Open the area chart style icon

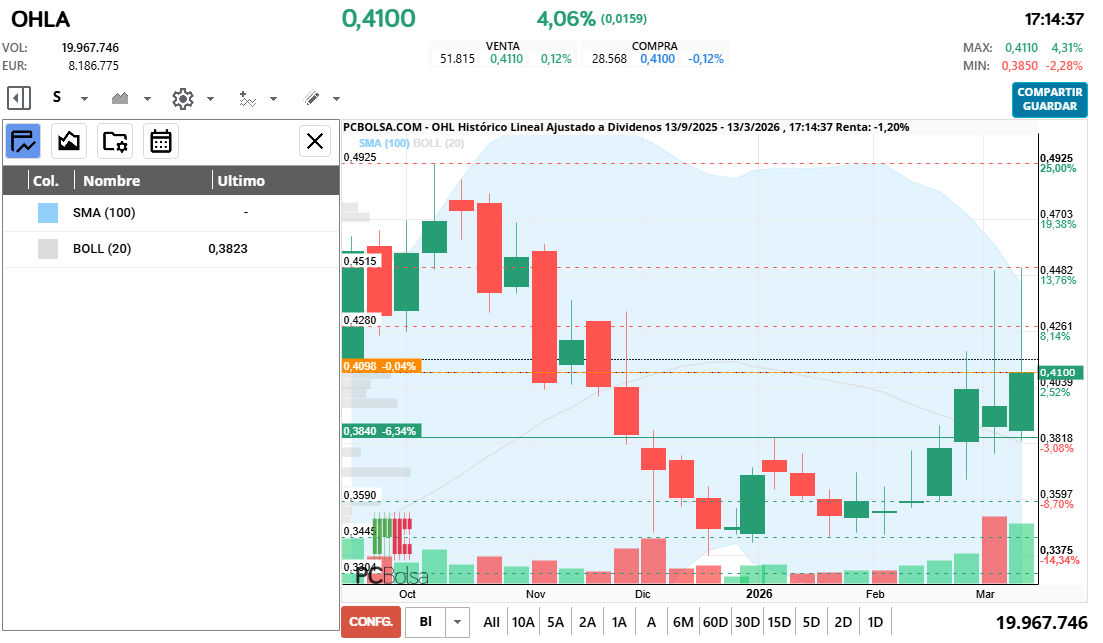tap(68, 141)
